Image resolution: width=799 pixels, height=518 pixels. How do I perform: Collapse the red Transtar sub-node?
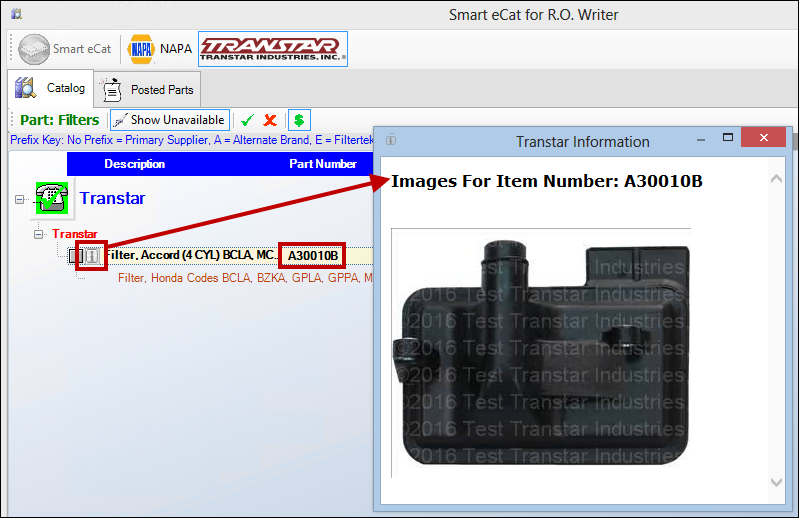pos(39,234)
